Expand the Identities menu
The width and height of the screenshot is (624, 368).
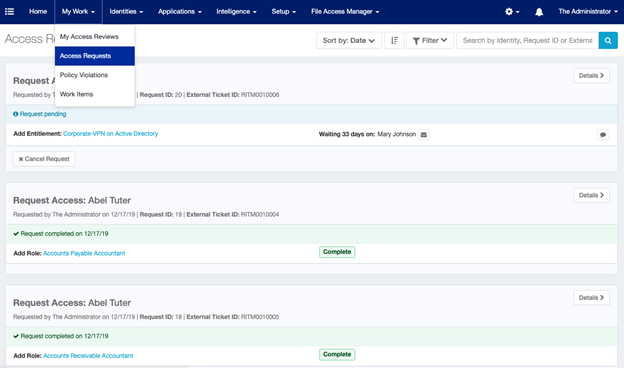[126, 12]
